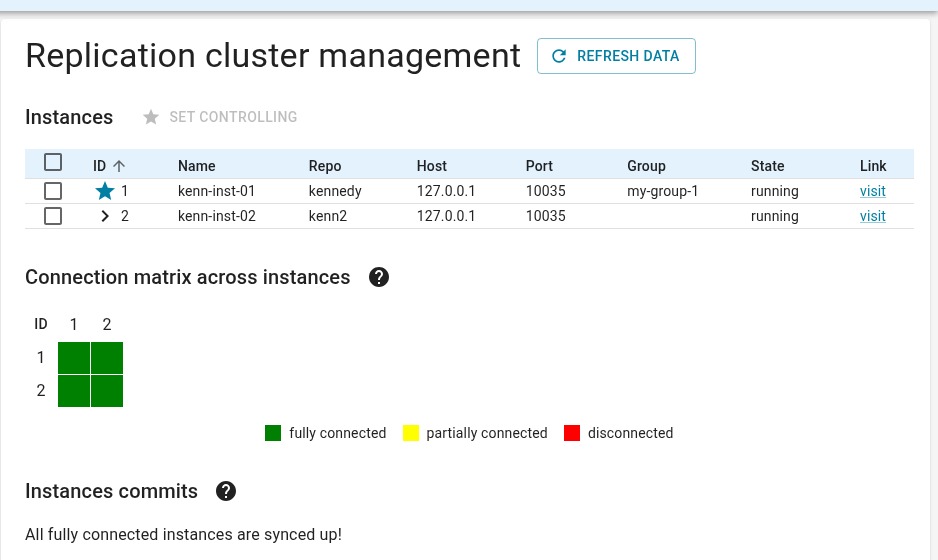Expand the kenn-inst-02 row chevron
This screenshot has width=938, height=560.
pos(105,216)
